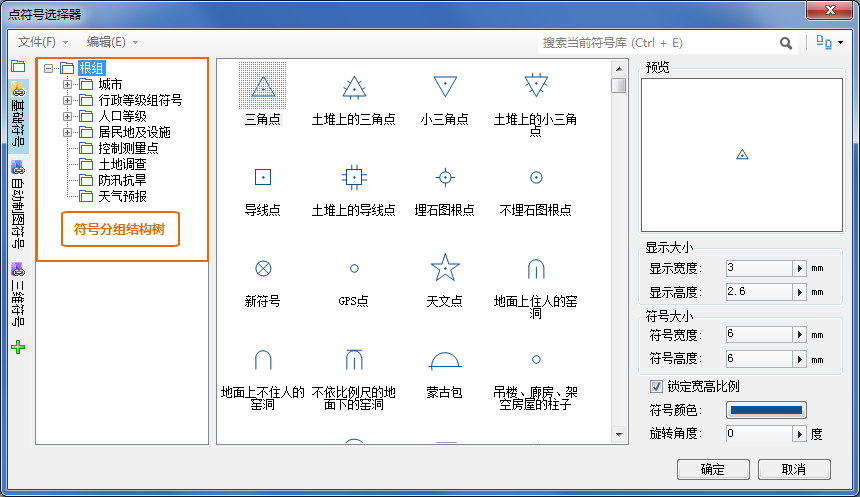
Task: Click the green plus add icon
Action: 18,347
